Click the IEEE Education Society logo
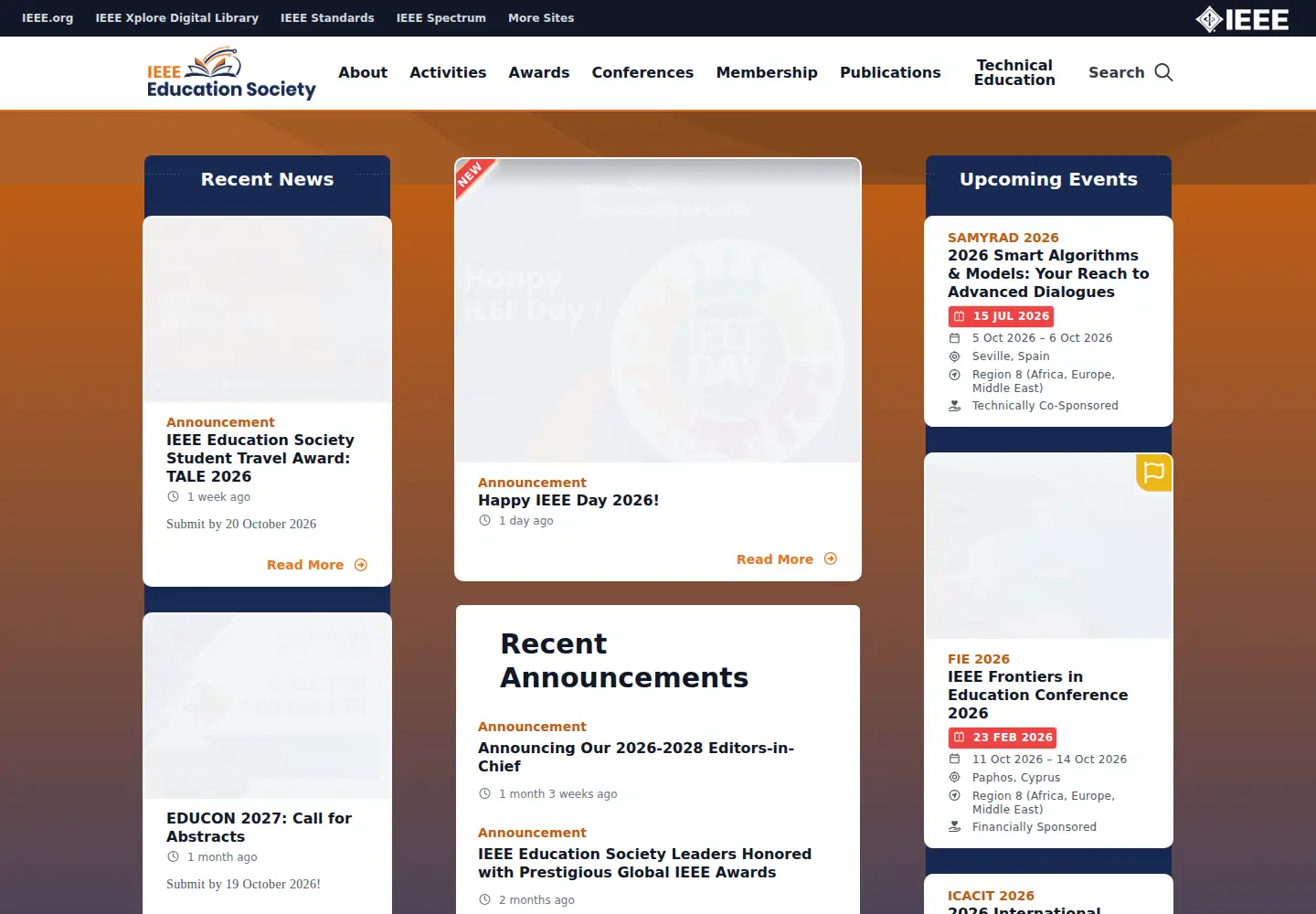Viewport: 1316px width, 914px height. [x=231, y=73]
